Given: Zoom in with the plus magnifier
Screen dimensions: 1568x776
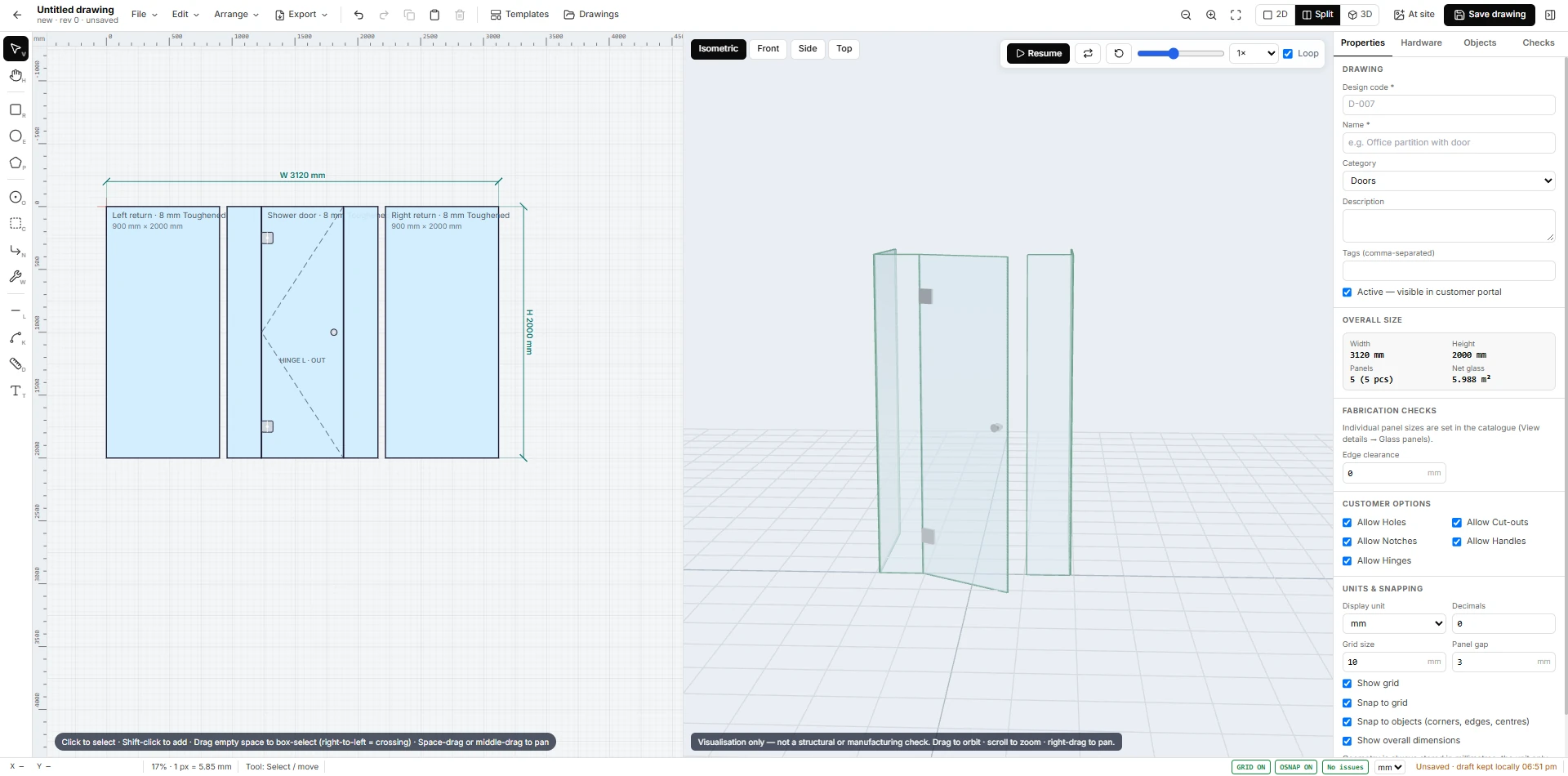Looking at the screenshot, I should (1211, 15).
